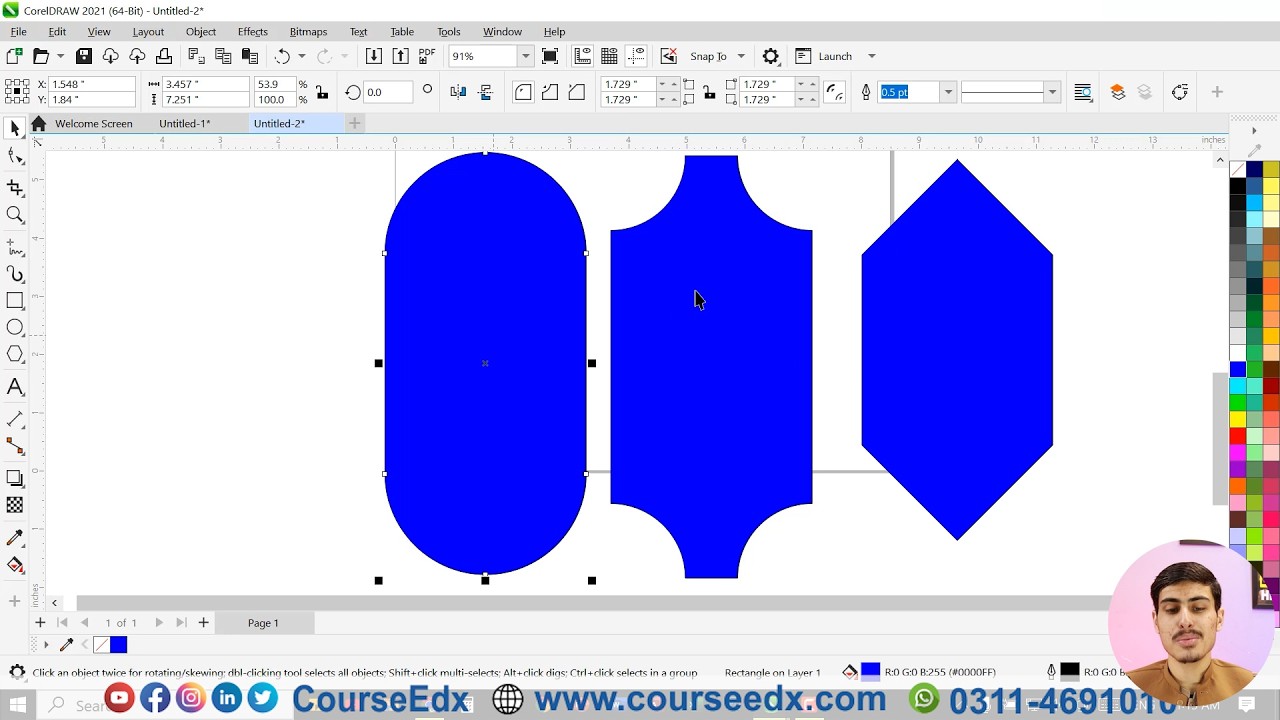Viewport: 1280px width, 720px height.
Task: Expand the Undo history dropdown
Action: (301, 56)
